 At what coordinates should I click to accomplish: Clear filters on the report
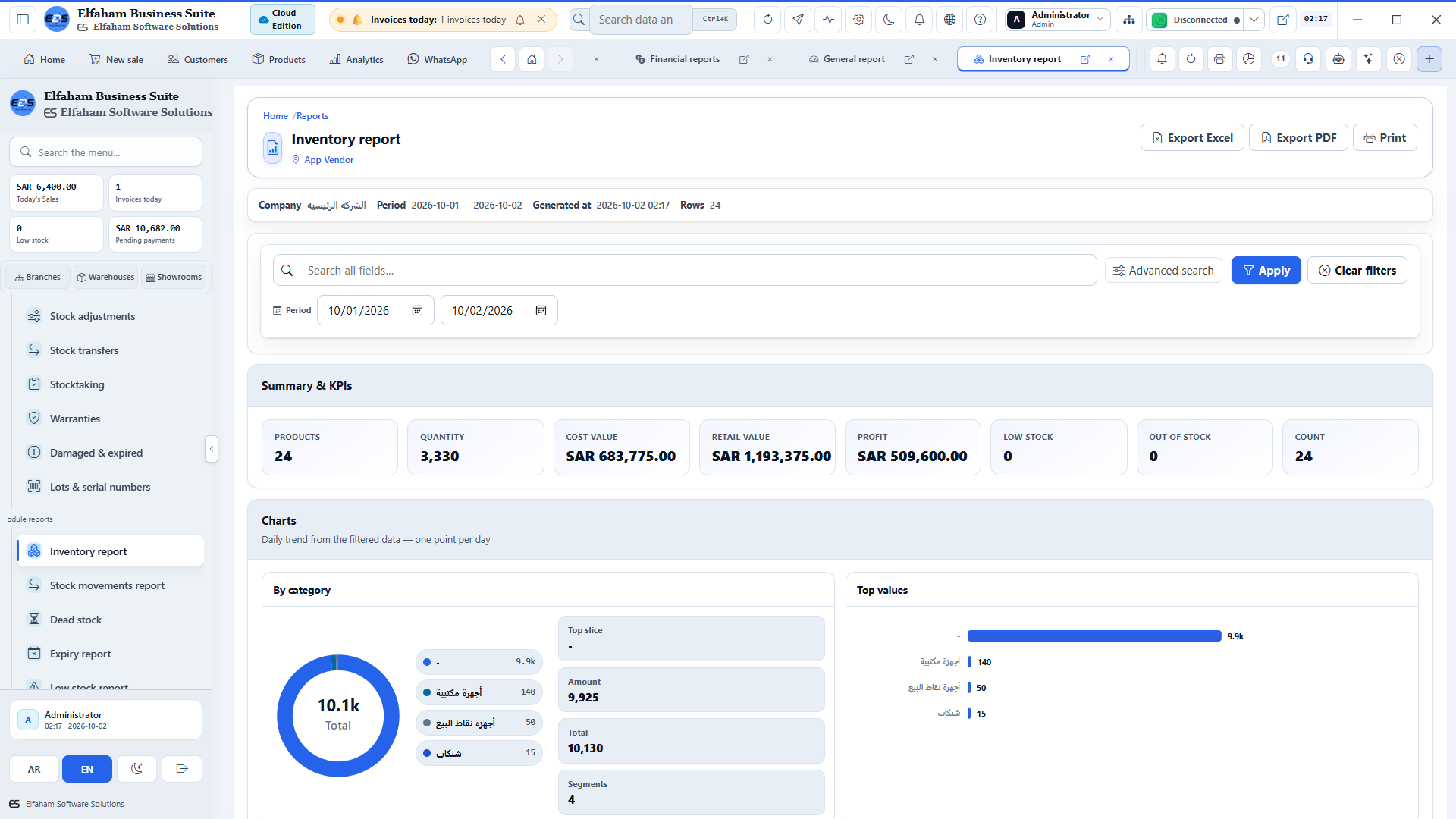click(x=1357, y=271)
